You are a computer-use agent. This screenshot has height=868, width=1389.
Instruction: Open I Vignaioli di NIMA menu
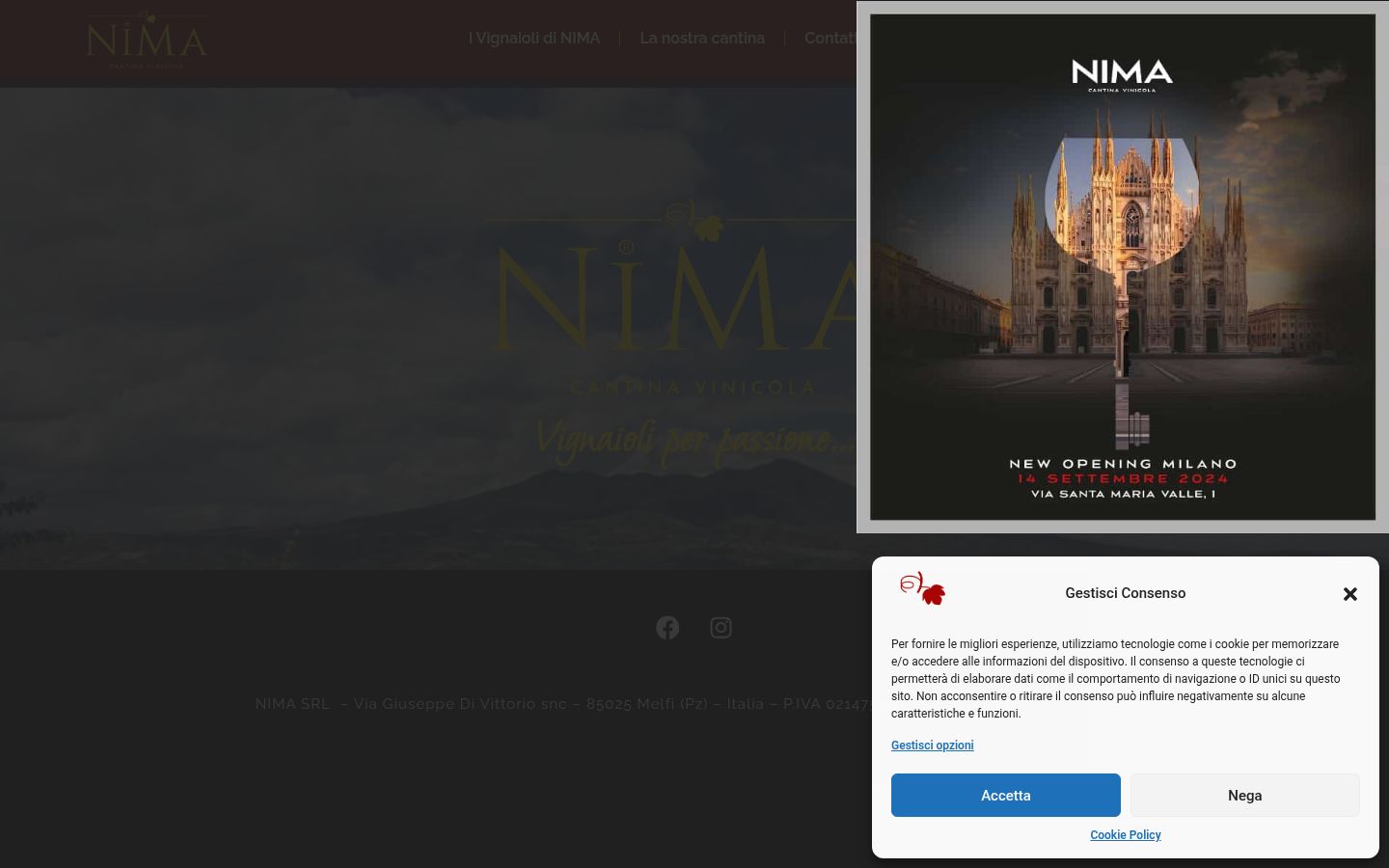click(534, 39)
